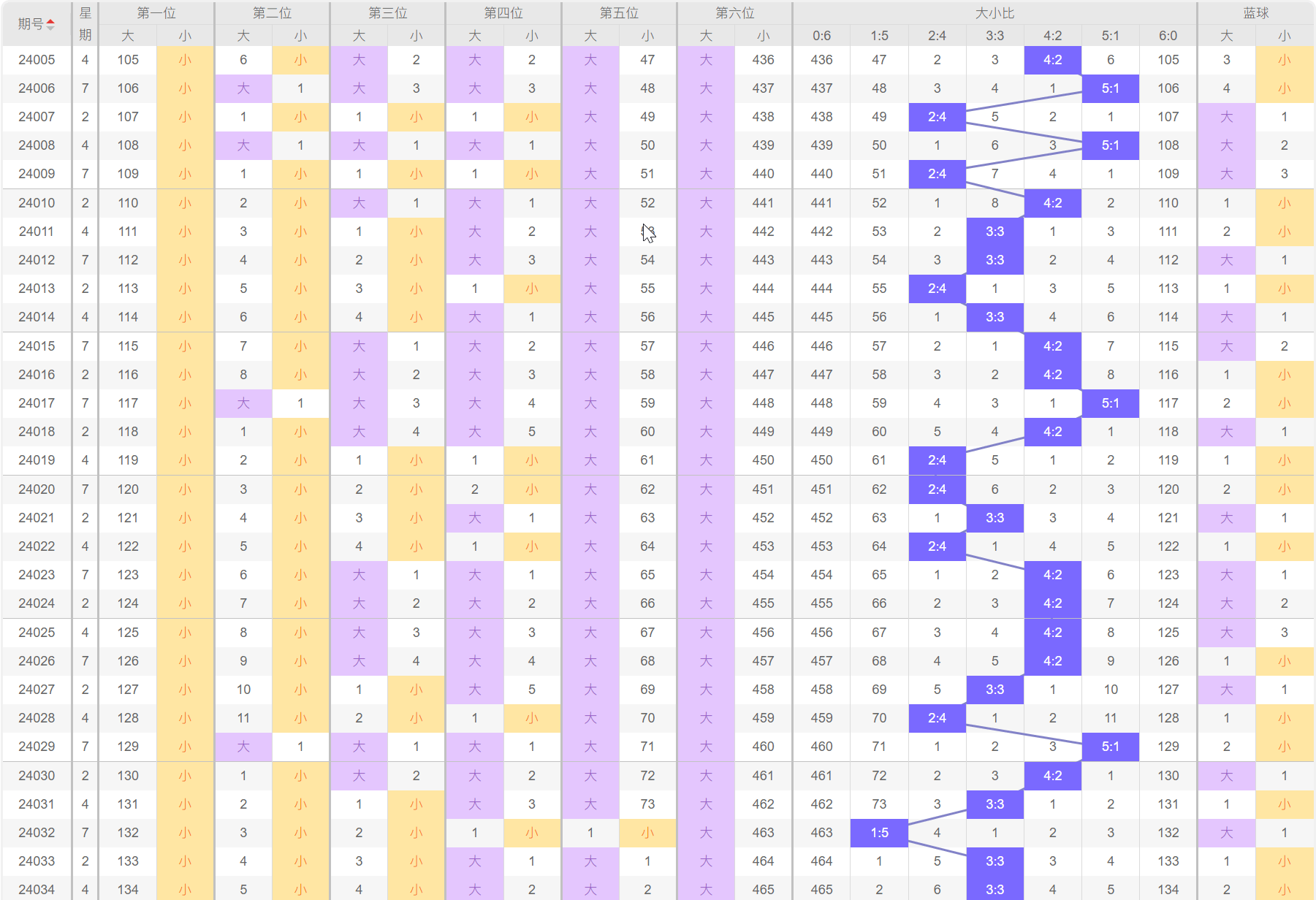
Task: Click highlighted 4:2 cell in row 24030
Action: pyautogui.click(x=1052, y=776)
